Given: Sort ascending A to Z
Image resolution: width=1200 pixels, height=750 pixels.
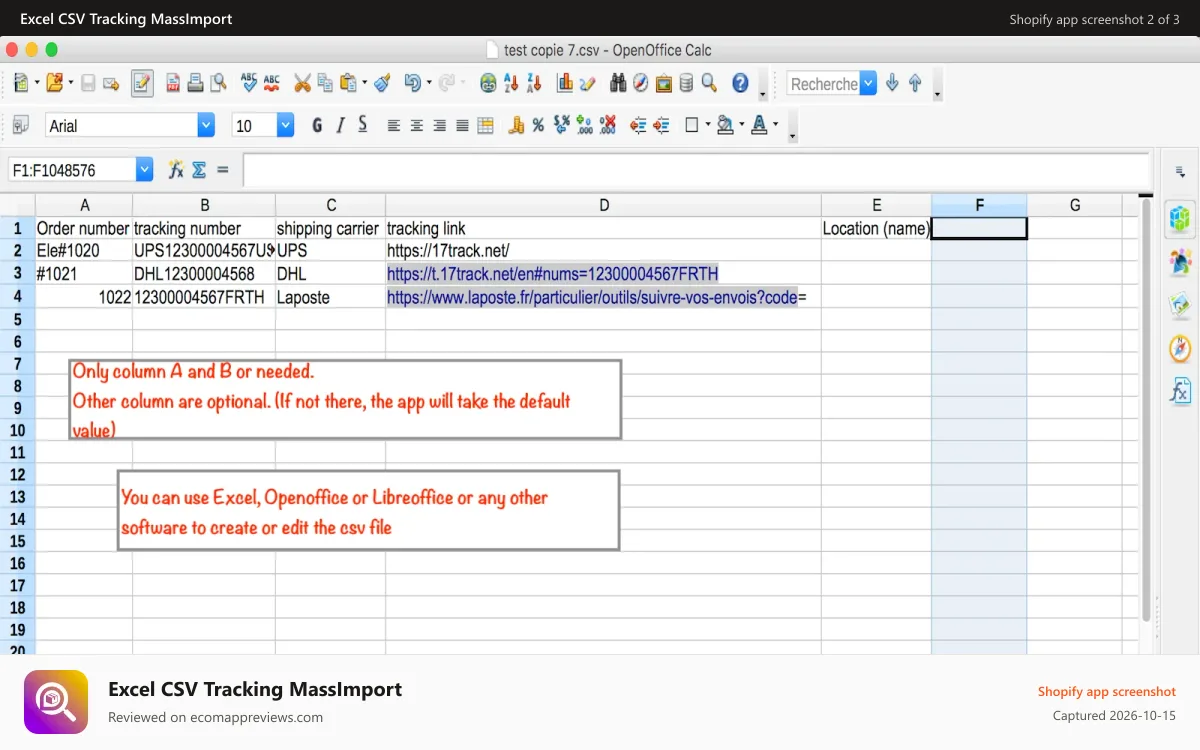Looking at the screenshot, I should click(x=511, y=83).
